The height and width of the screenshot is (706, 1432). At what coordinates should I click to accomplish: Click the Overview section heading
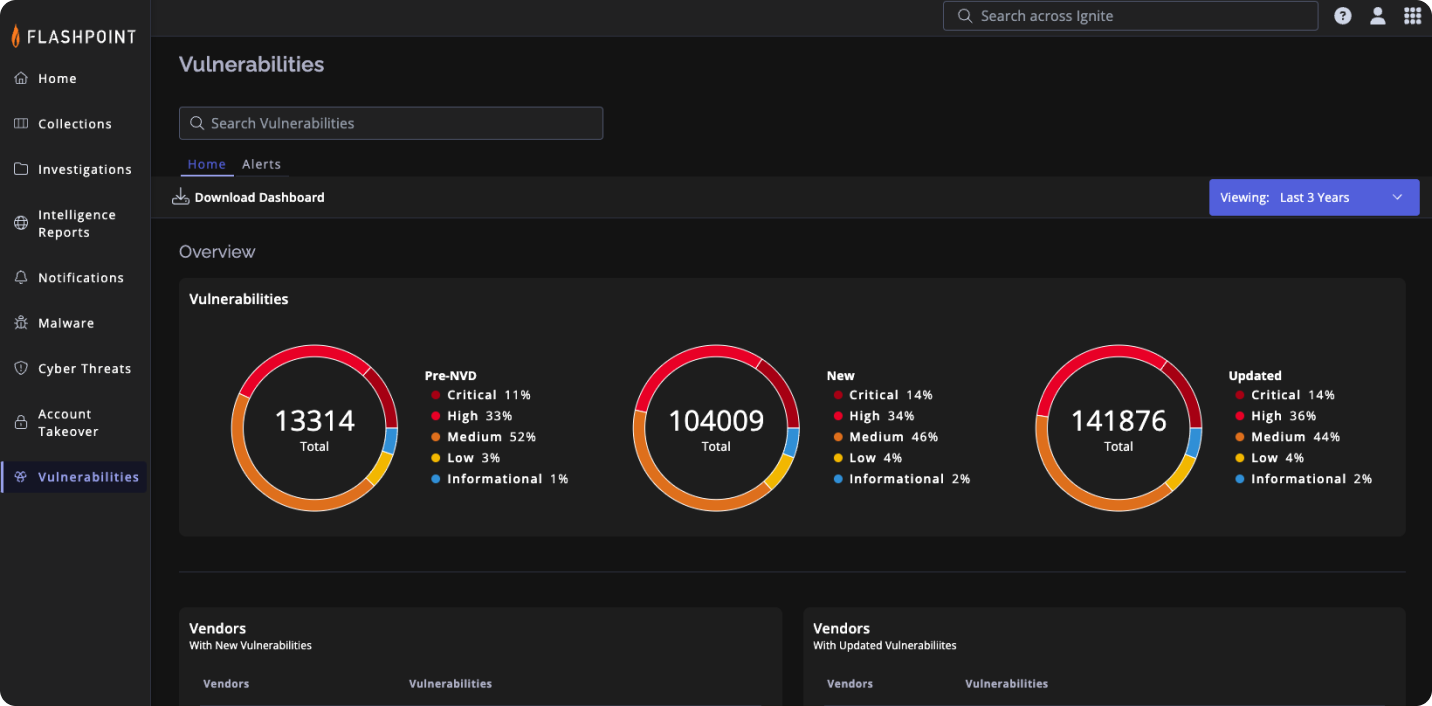pyautogui.click(x=217, y=252)
